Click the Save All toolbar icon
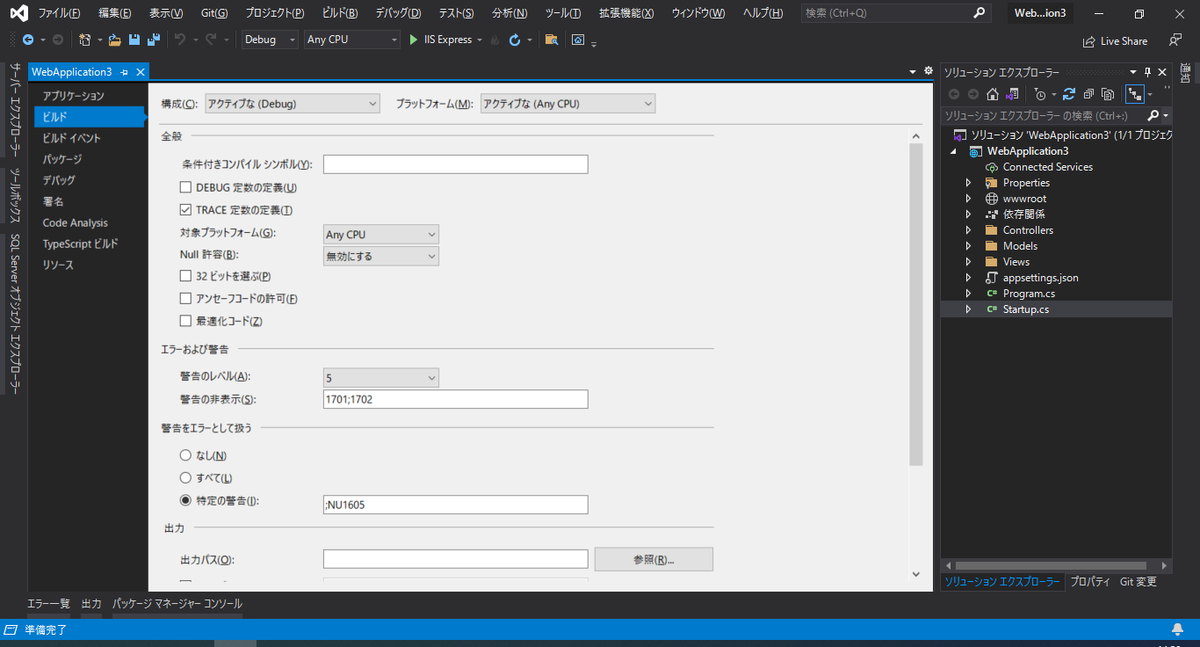 click(153, 40)
